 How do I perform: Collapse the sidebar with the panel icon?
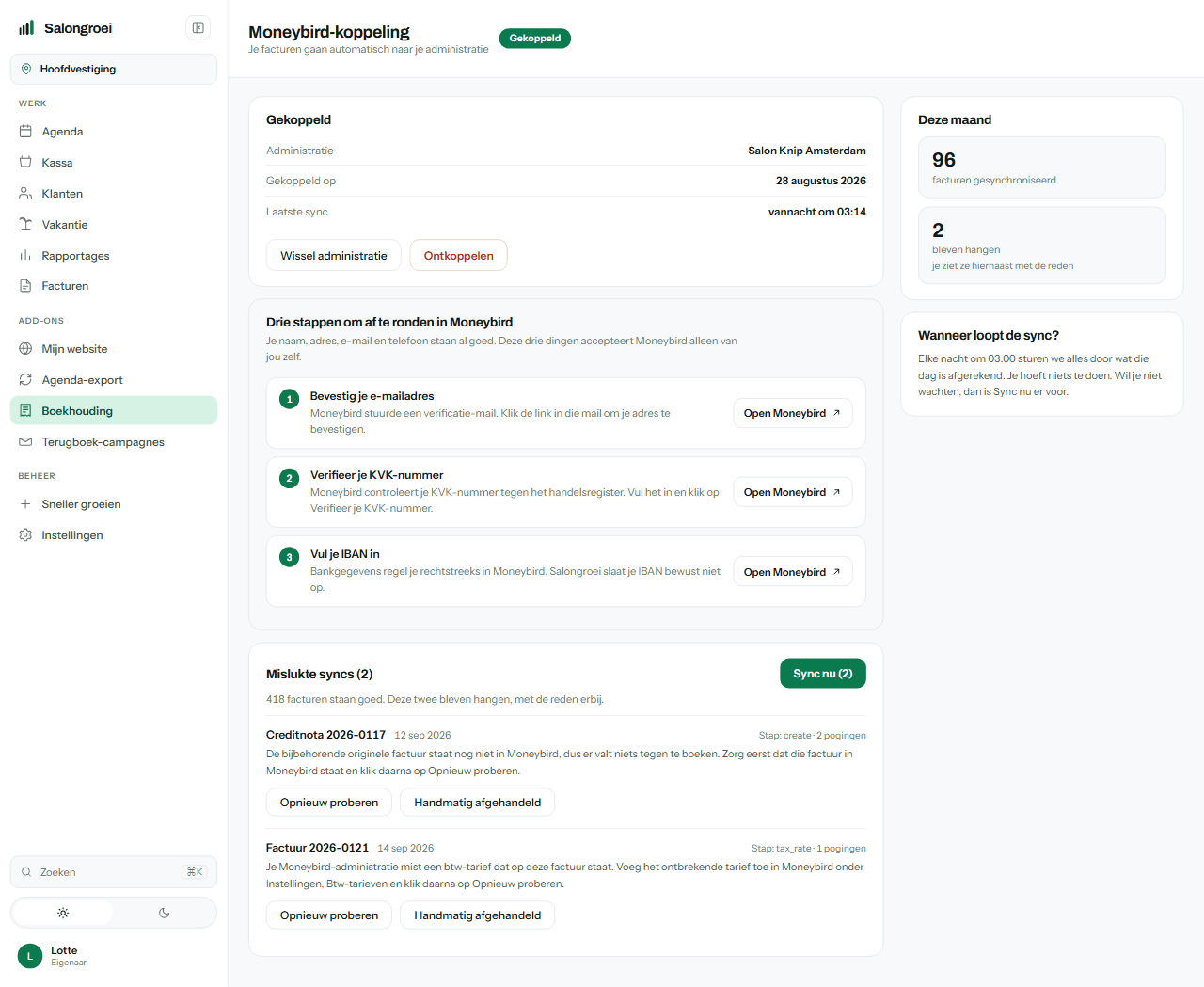(198, 28)
